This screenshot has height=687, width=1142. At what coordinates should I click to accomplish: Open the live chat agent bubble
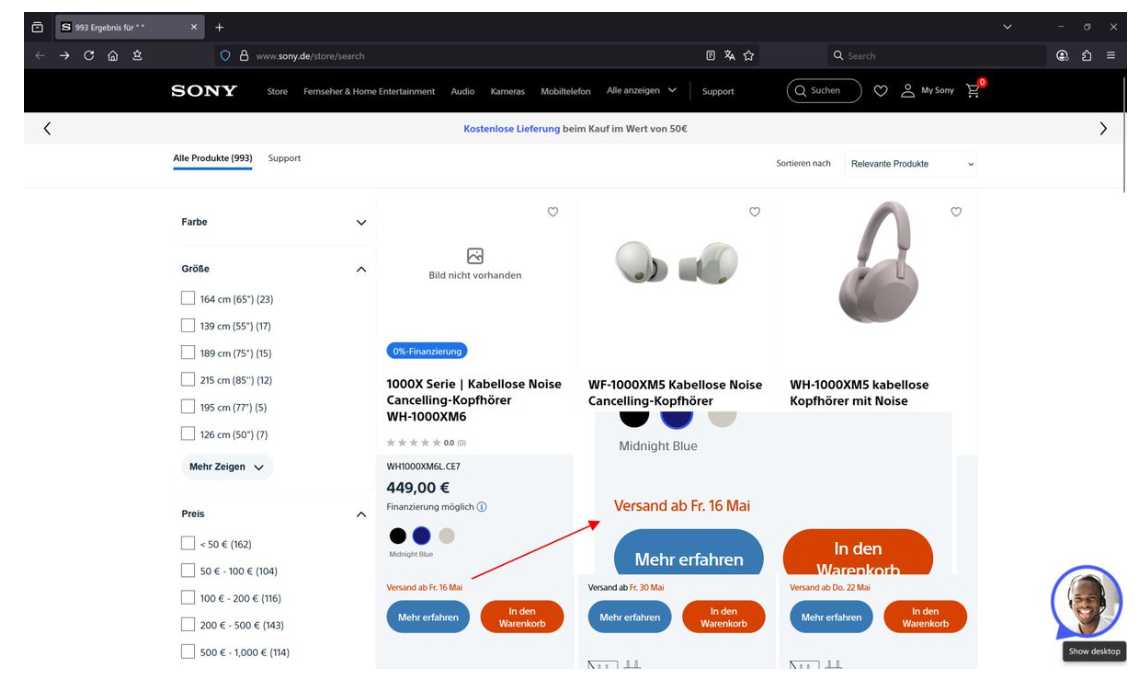1087,602
